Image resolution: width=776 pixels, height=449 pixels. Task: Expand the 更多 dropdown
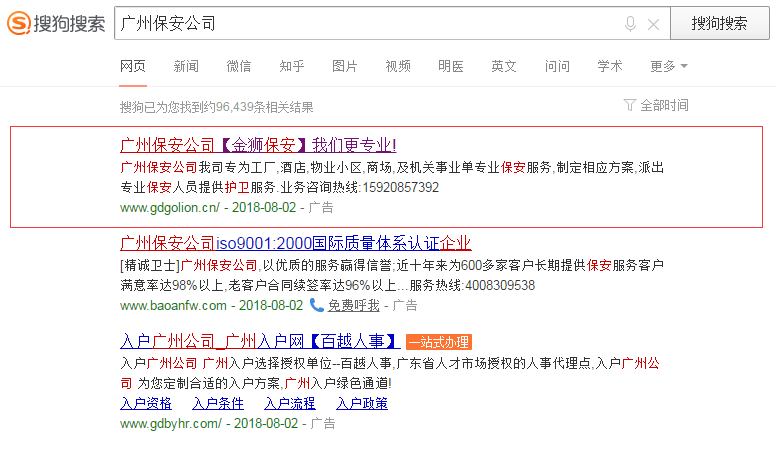pos(669,66)
